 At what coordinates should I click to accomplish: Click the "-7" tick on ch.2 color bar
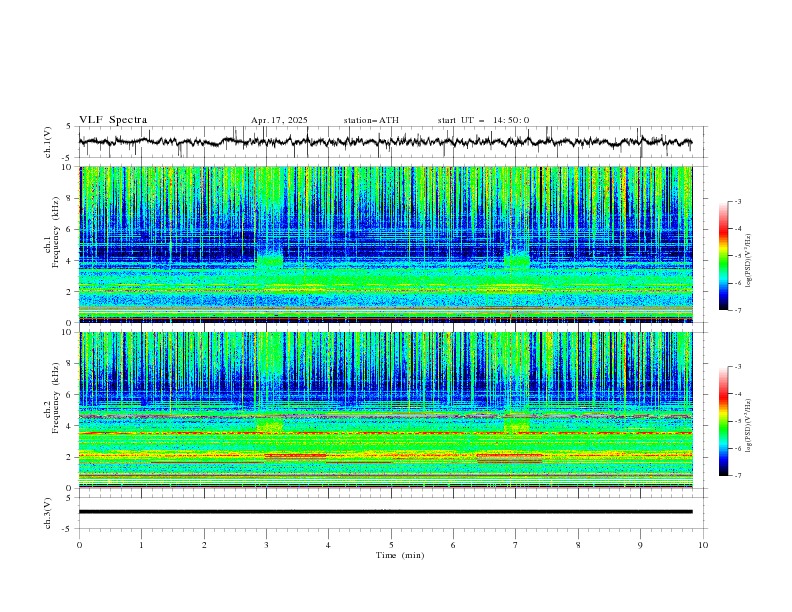click(738, 475)
